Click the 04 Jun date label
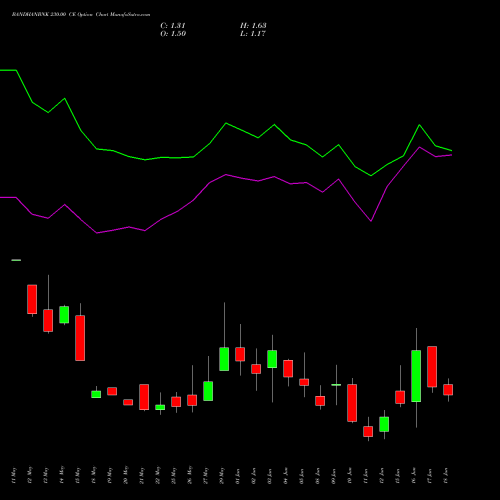 (x=286, y=476)
